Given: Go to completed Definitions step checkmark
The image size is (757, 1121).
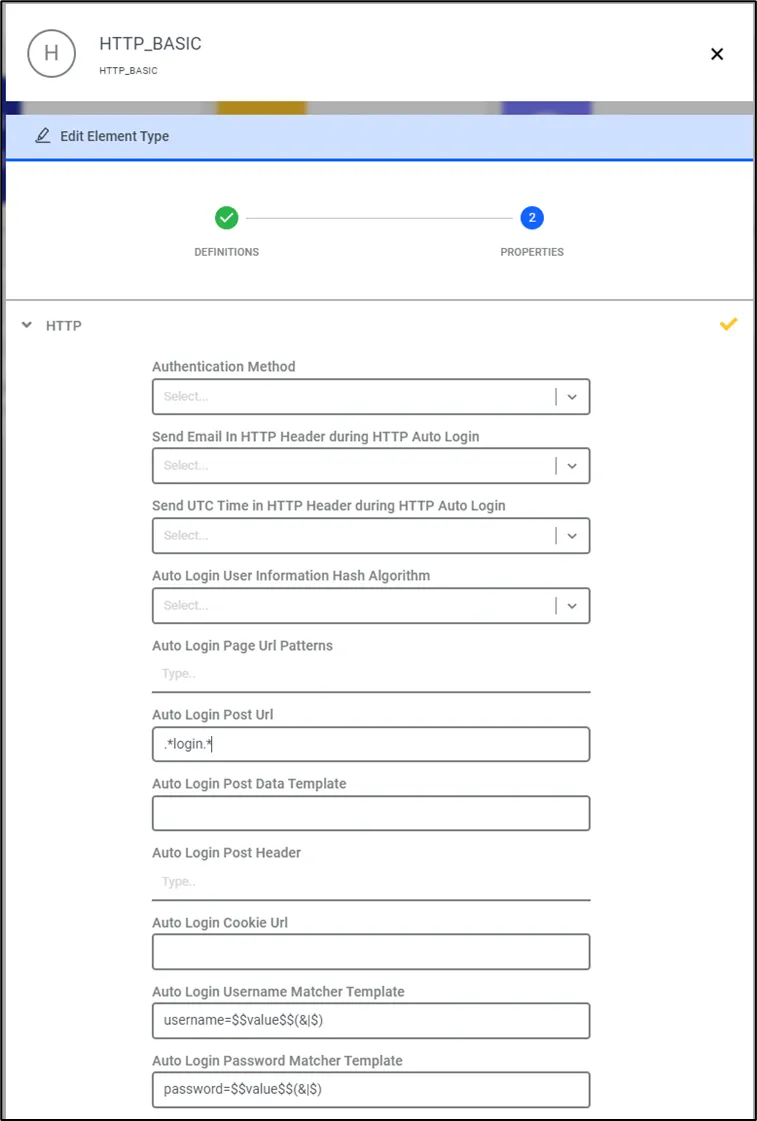Looking at the screenshot, I should [227, 217].
